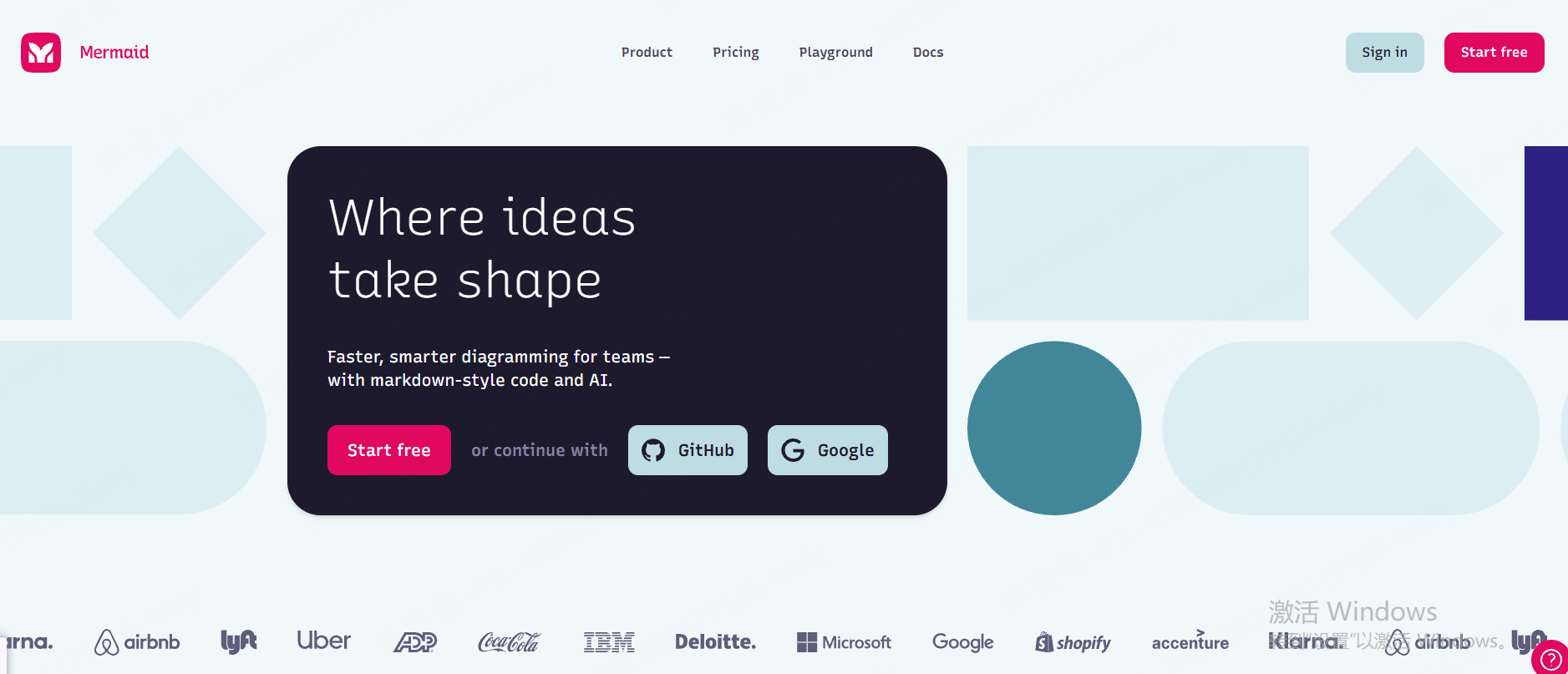Open the help question-mark icon
The width and height of the screenshot is (1568, 674).
1550,658
